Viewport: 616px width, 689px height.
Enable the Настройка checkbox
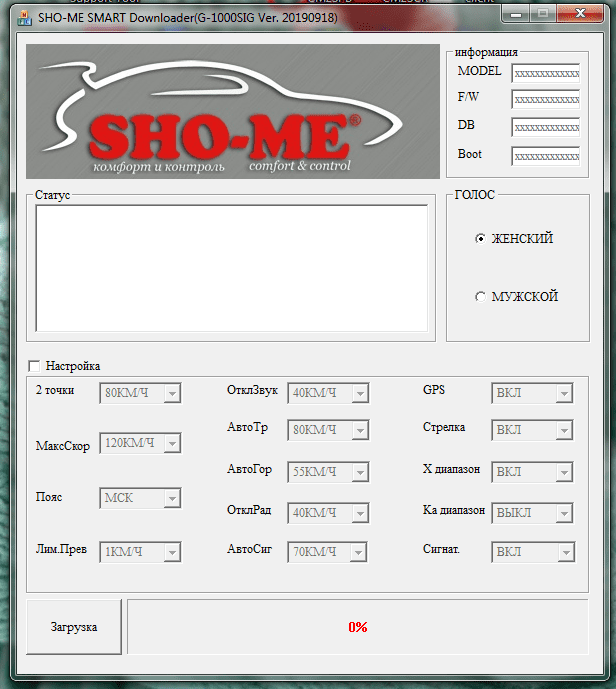pyautogui.click(x=34, y=366)
